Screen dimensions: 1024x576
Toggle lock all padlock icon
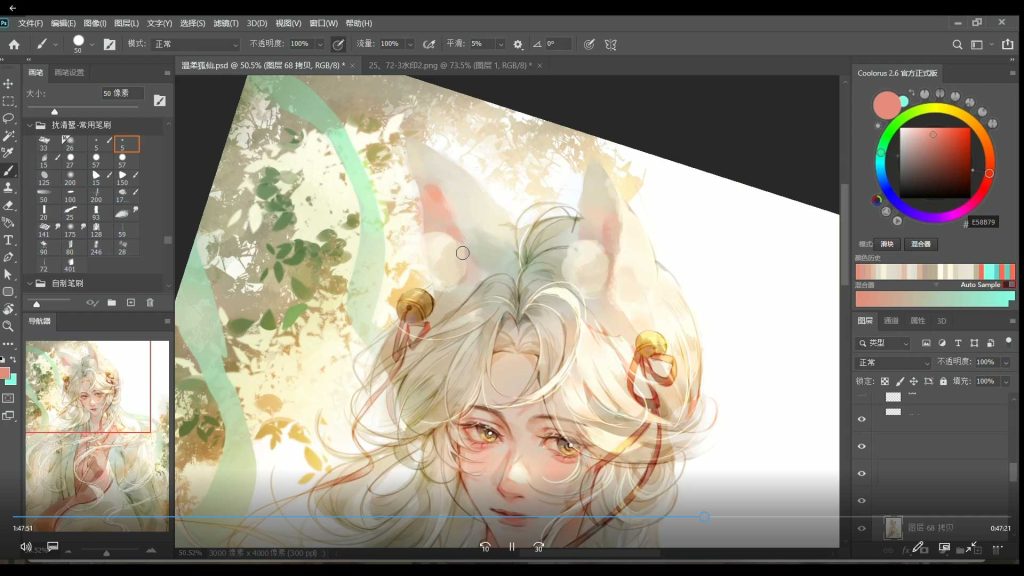[x=943, y=381]
